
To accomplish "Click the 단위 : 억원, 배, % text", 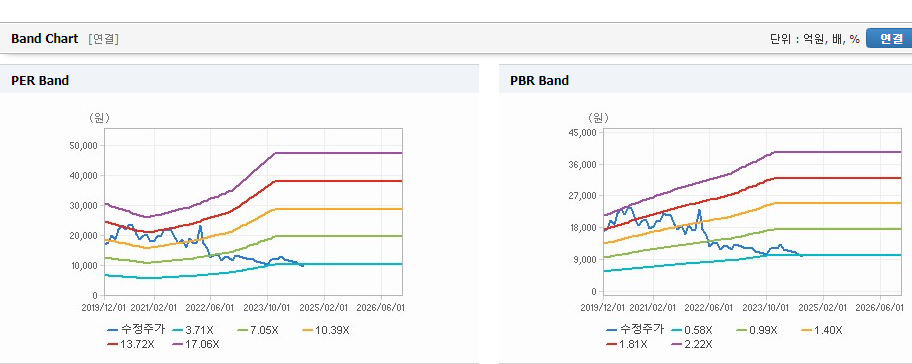I will [814, 39].
